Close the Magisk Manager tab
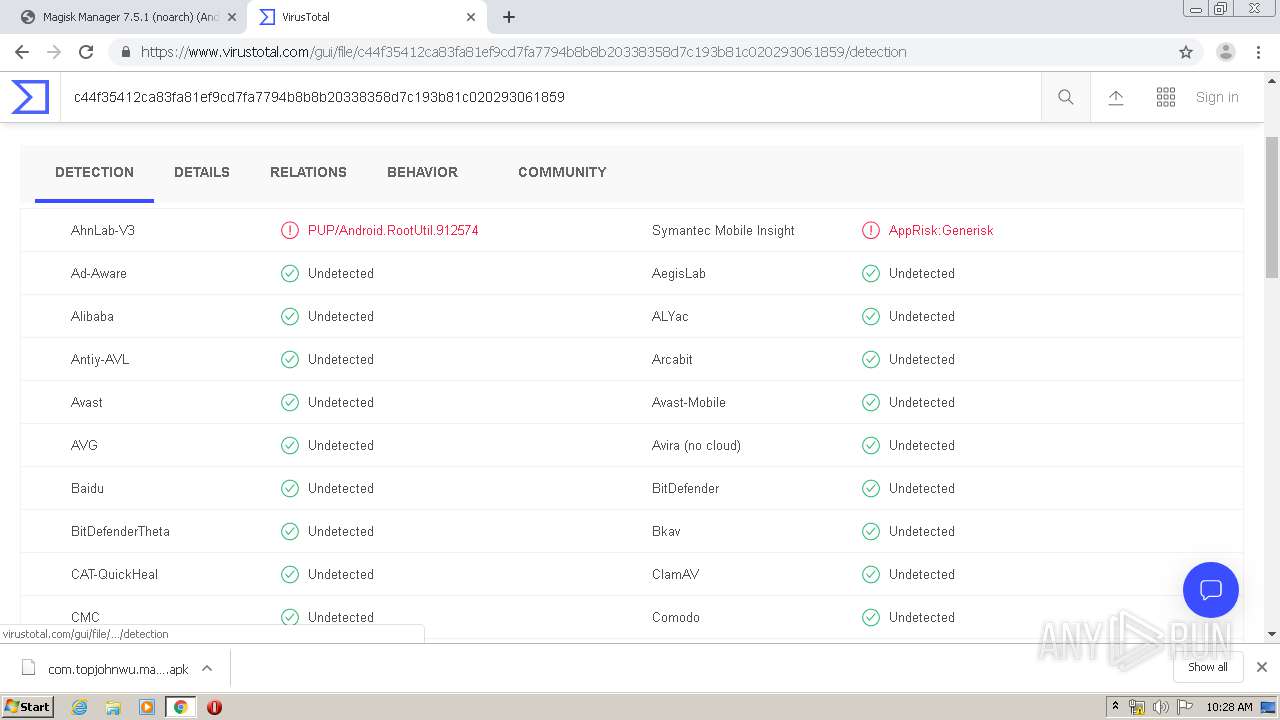 232,17
